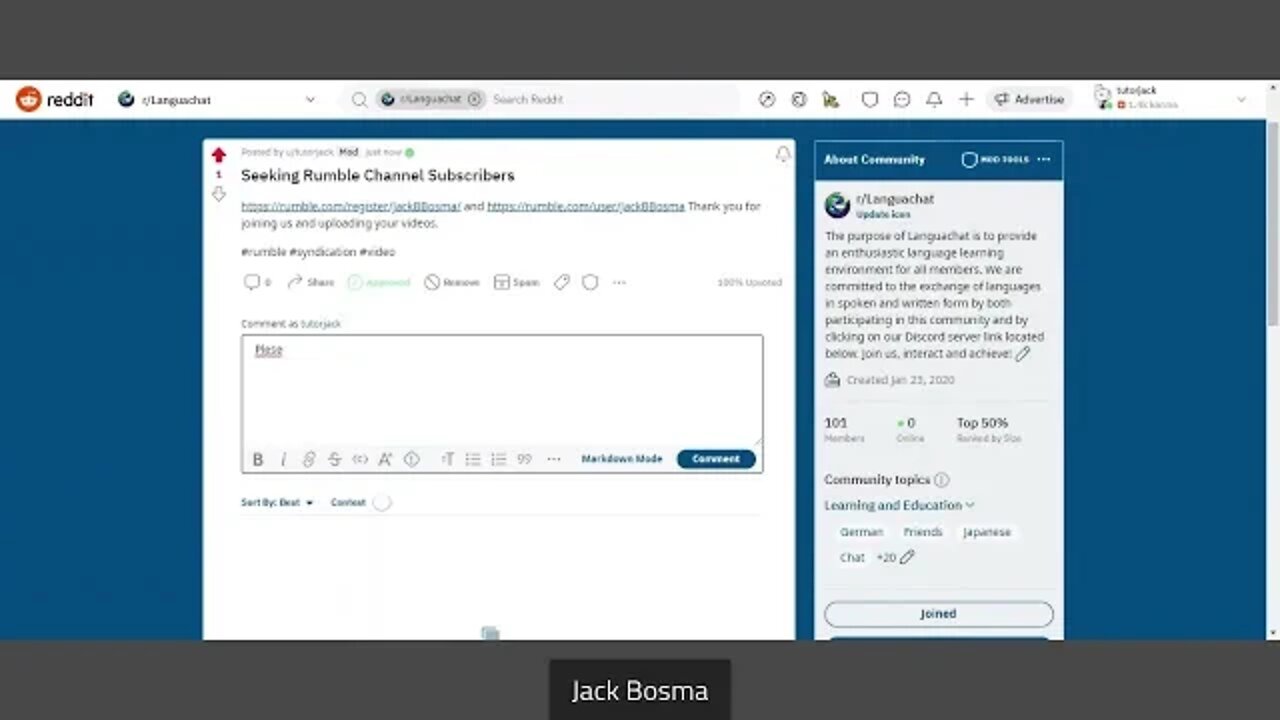
Task: Toggle Spoiler formatting in comment editor
Action: pos(411,459)
